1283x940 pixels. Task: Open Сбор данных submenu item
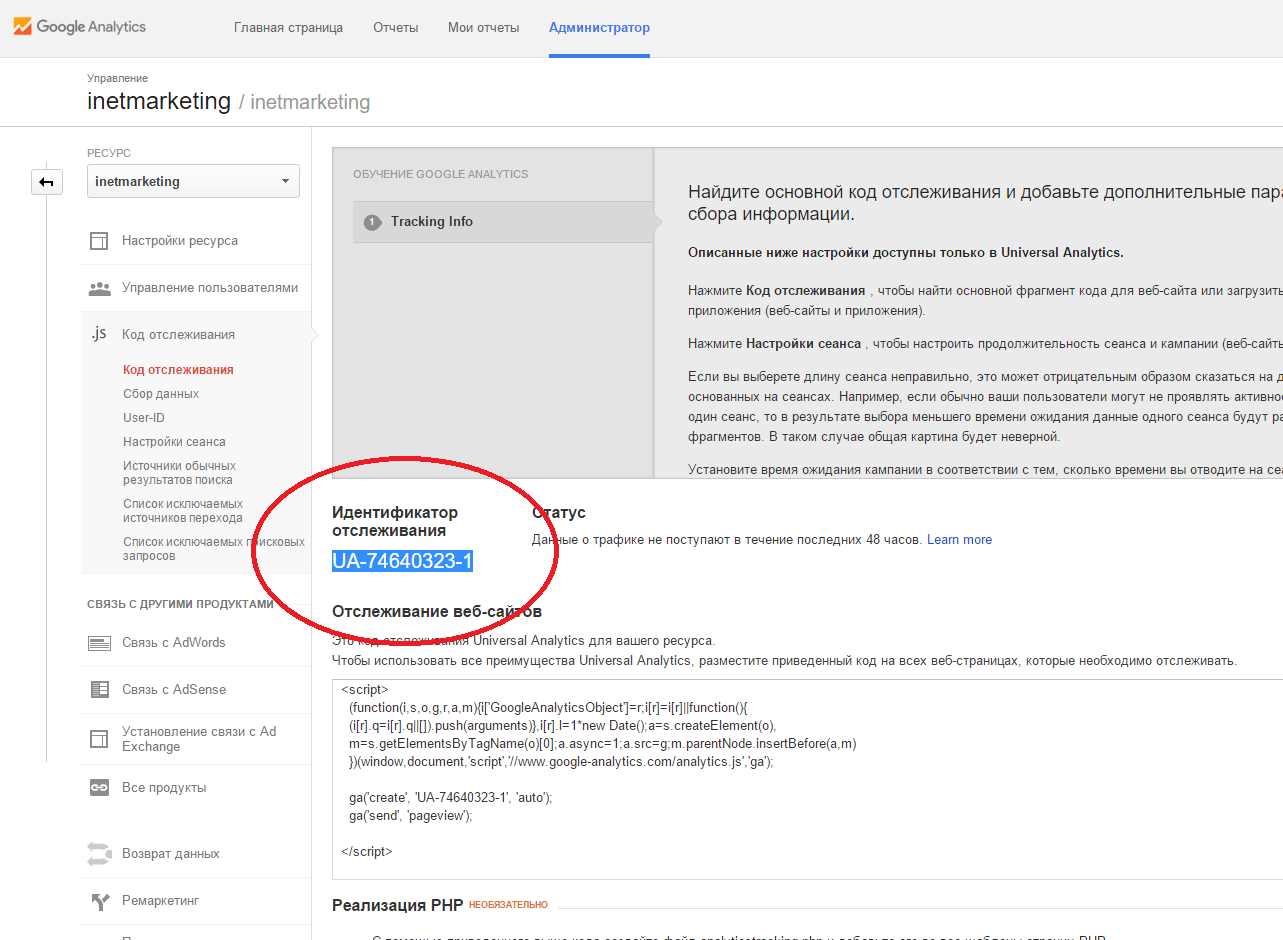pyautogui.click(x=161, y=394)
